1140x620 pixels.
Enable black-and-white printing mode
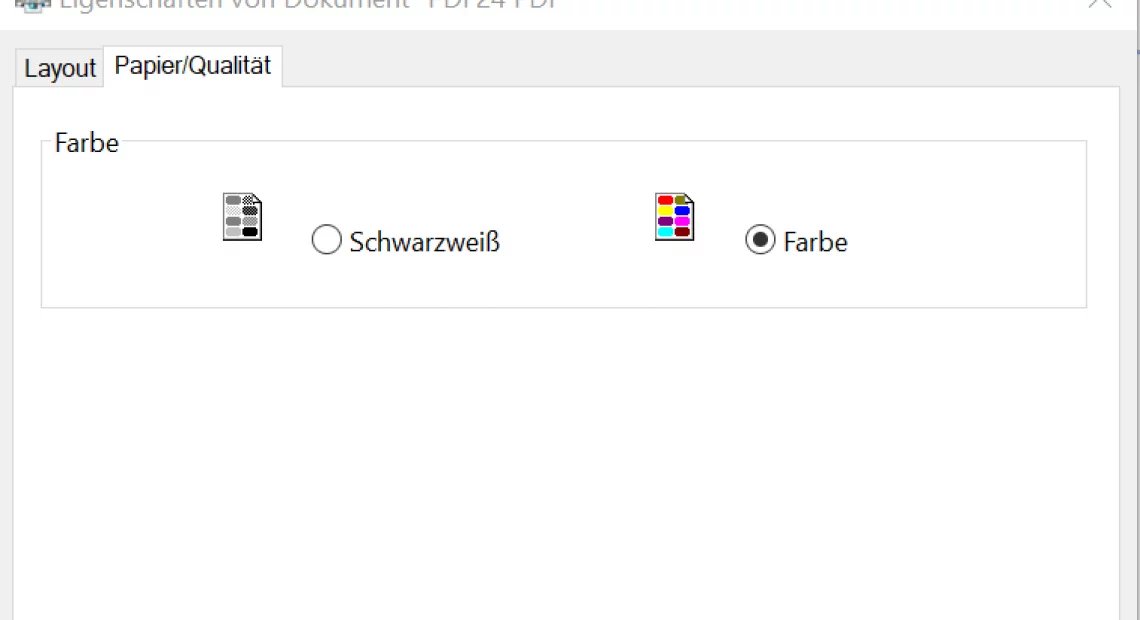click(326, 240)
